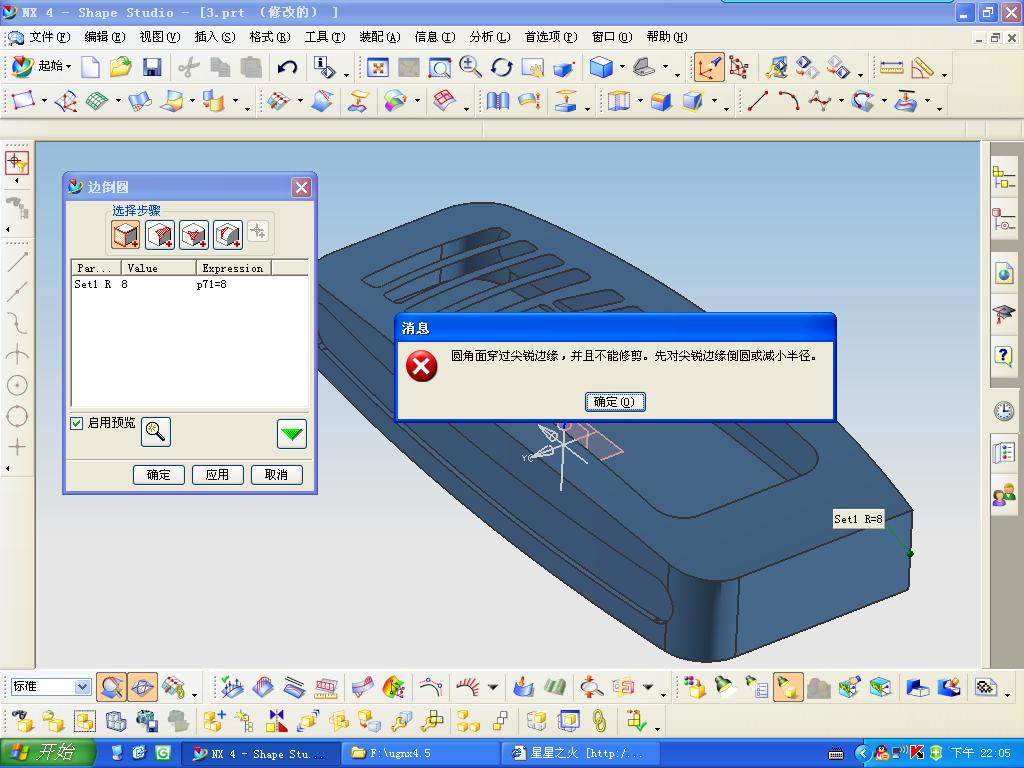Open the Help question mark sidebar icon

point(1004,356)
